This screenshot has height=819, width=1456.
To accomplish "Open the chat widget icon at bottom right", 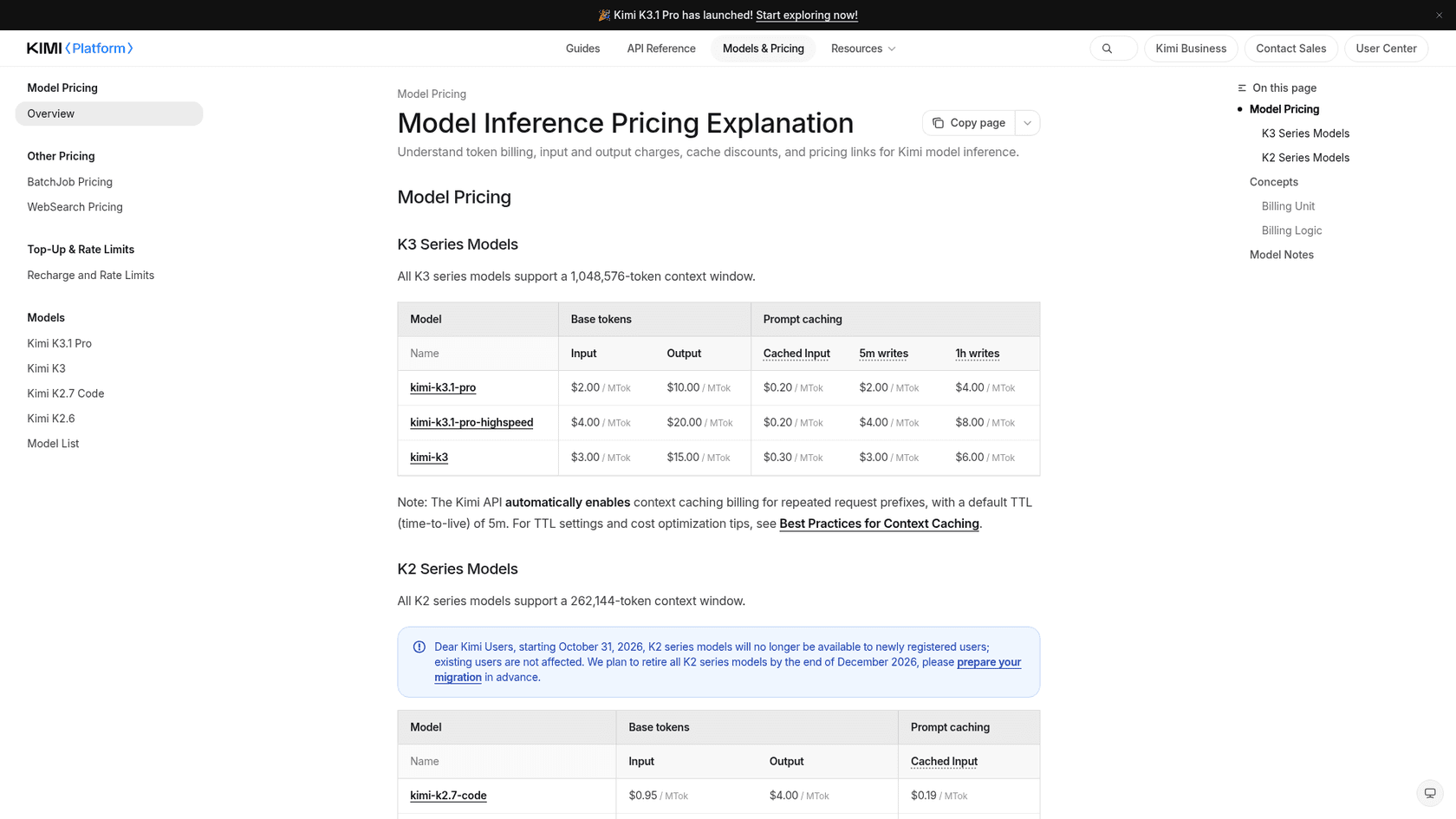I will coord(1430,793).
